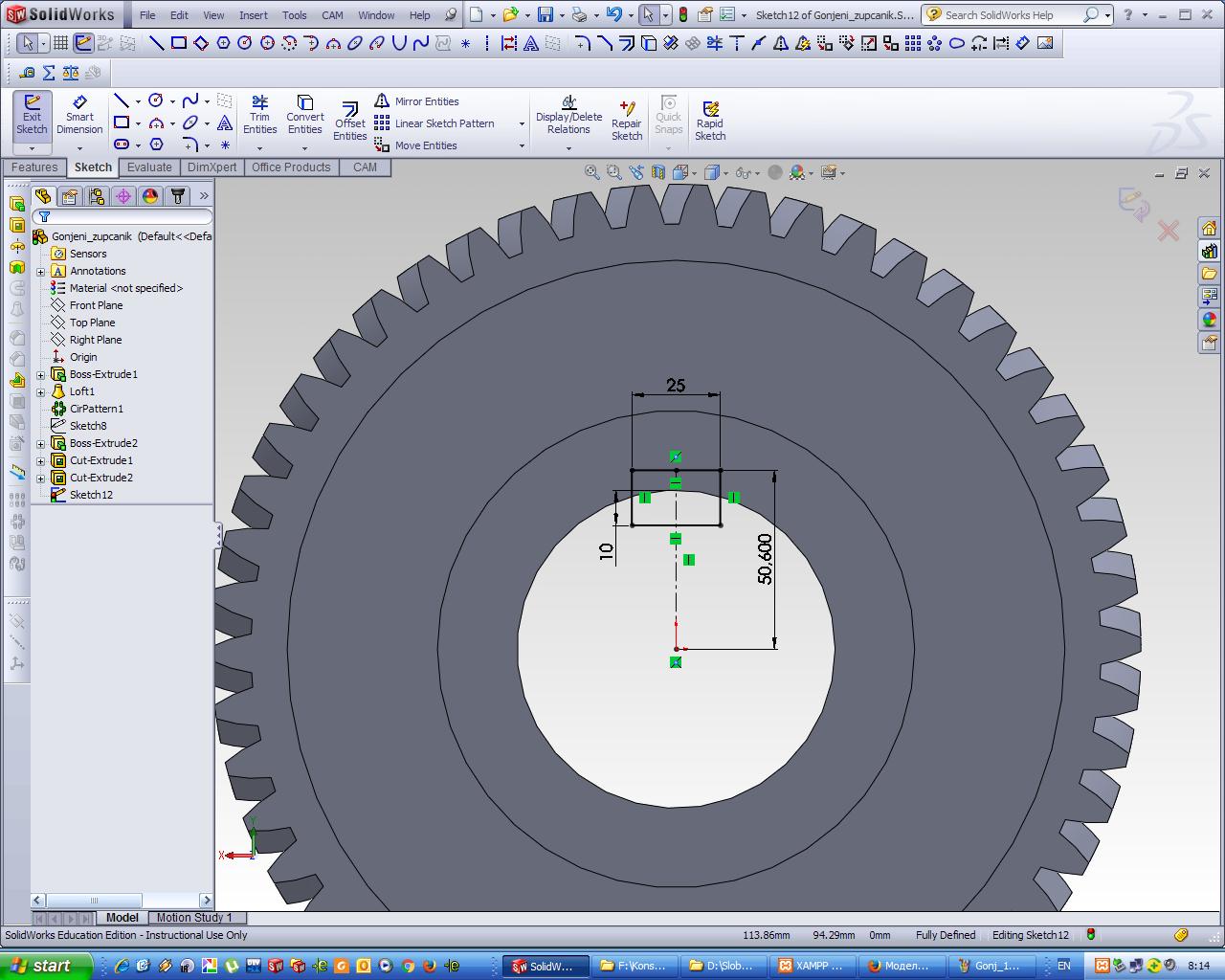The image size is (1225, 980).
Task: Switch to the Evaluate tab
Action: [150, 167]
